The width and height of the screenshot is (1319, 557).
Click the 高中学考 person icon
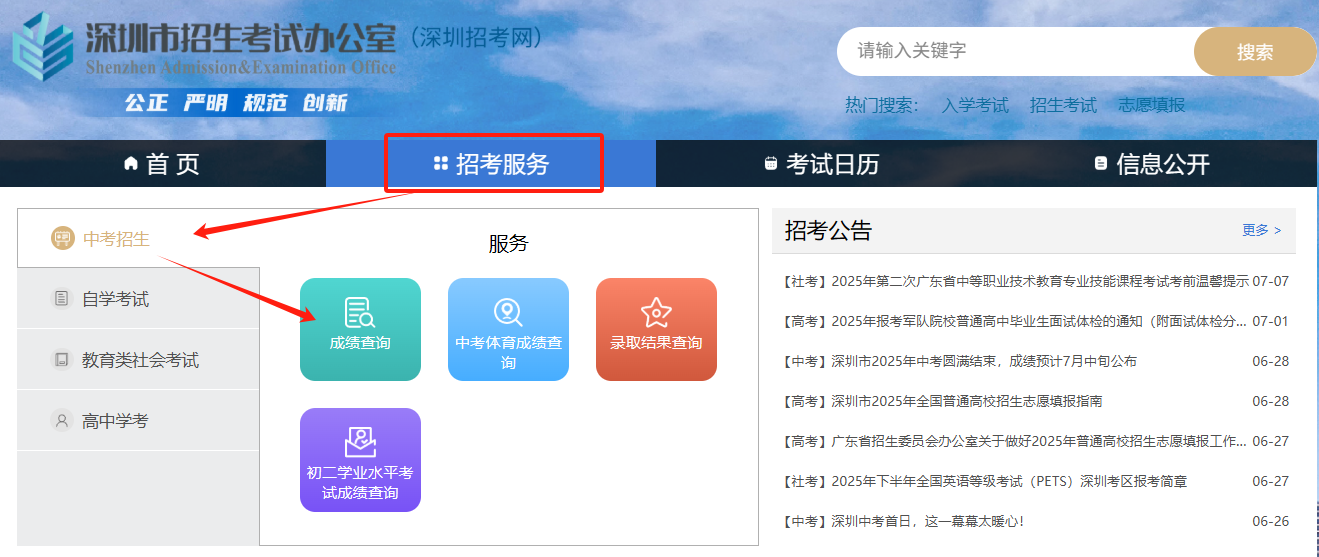tap(62, 421)
